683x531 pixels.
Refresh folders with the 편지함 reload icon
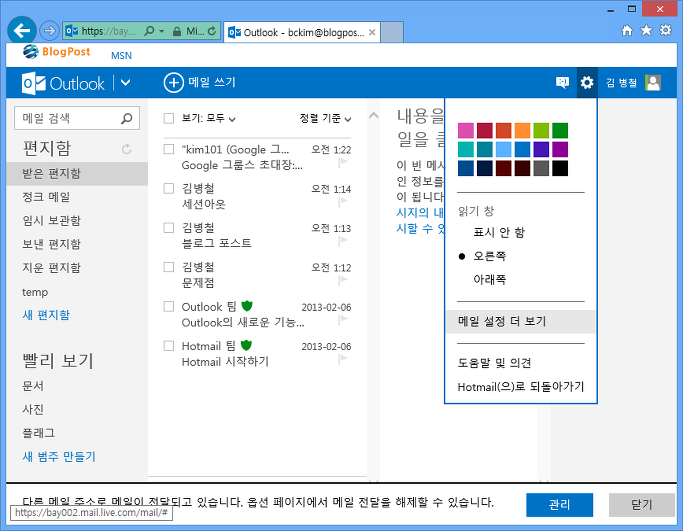tap(126, 149)
